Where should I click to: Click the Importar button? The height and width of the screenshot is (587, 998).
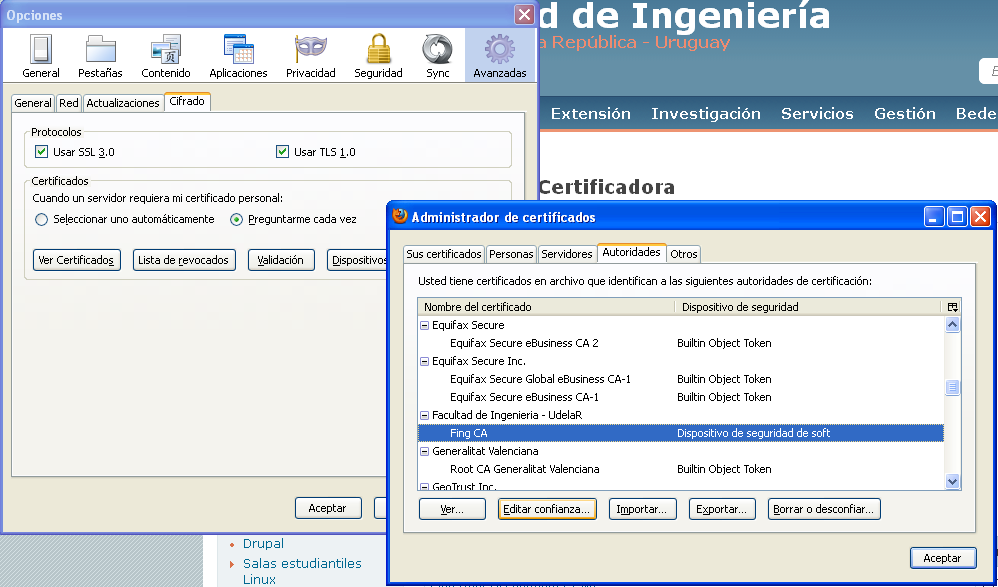pyautogui.click(x=643, y=509)
